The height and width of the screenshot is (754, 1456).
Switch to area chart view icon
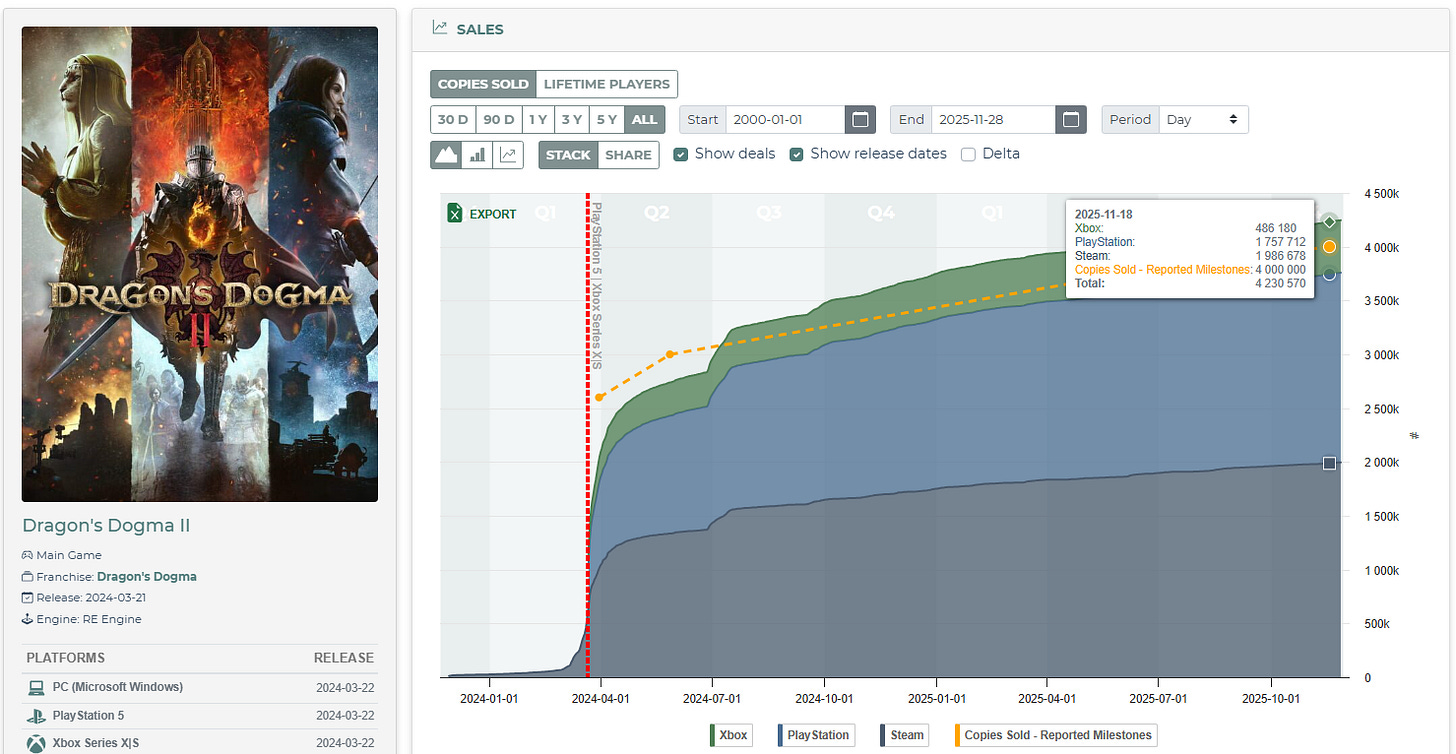coord(446,155)
